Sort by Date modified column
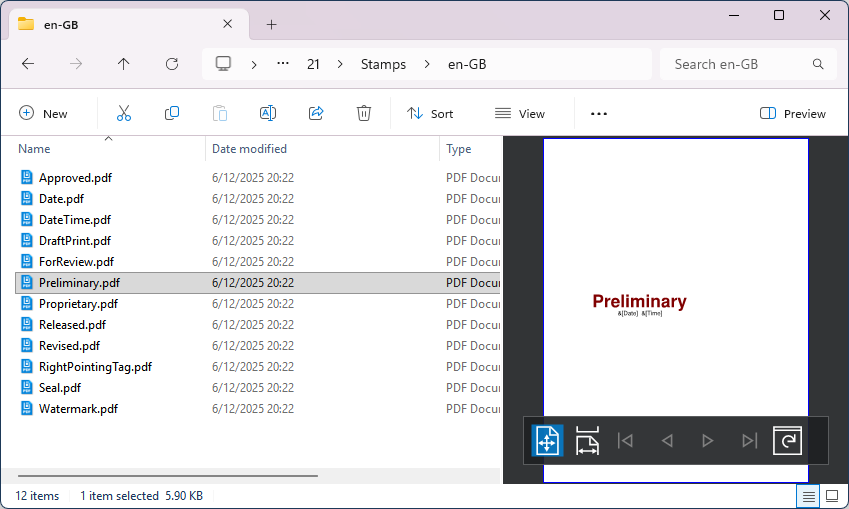The width and height of the screenshot is (849, 509). (x=323, y=149)
